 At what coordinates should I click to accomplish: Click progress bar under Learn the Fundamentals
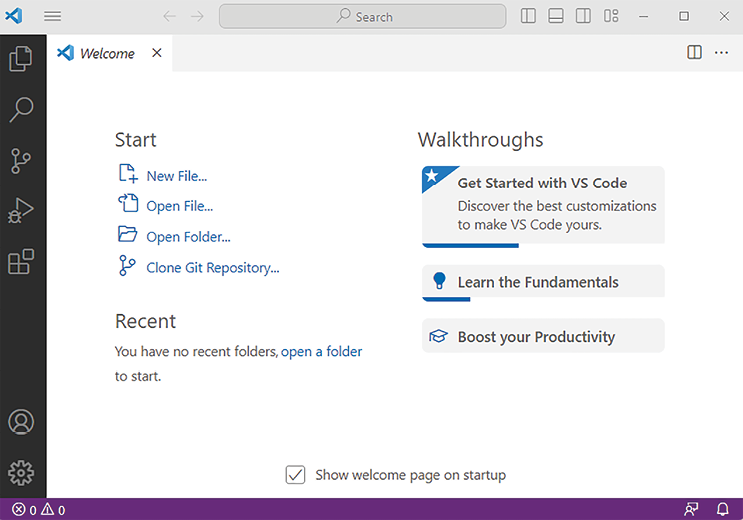pyautogui.click(x=446, y=299)
